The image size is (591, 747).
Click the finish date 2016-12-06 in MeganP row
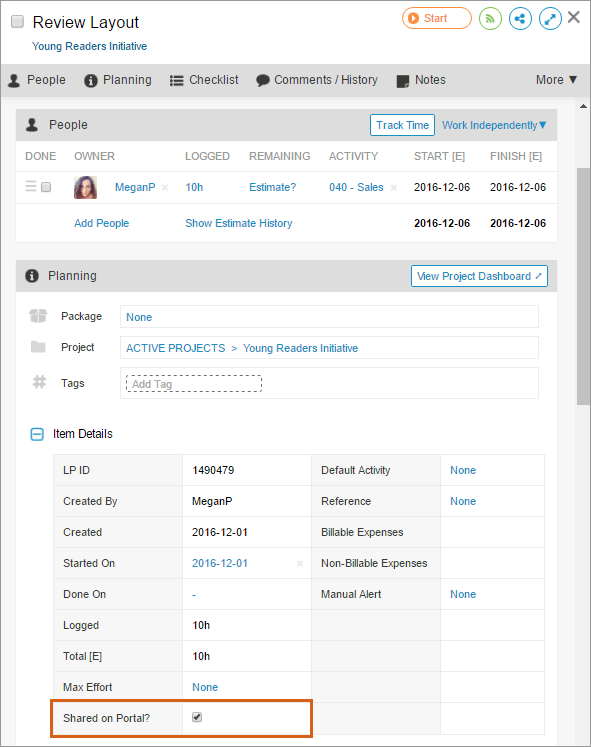[x=518, y=187]
